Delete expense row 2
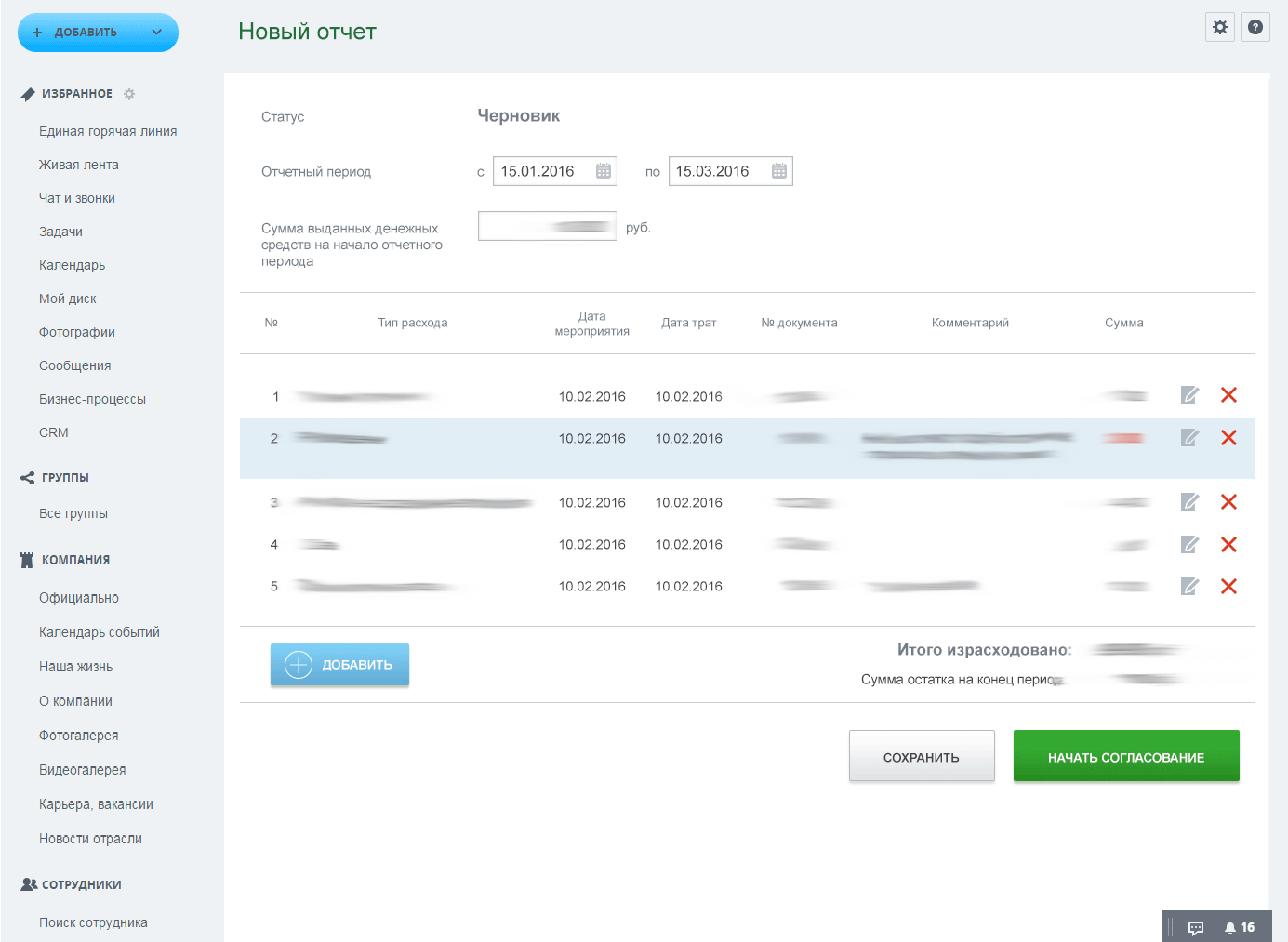The image size is (1288, 942). point(1228,438)
